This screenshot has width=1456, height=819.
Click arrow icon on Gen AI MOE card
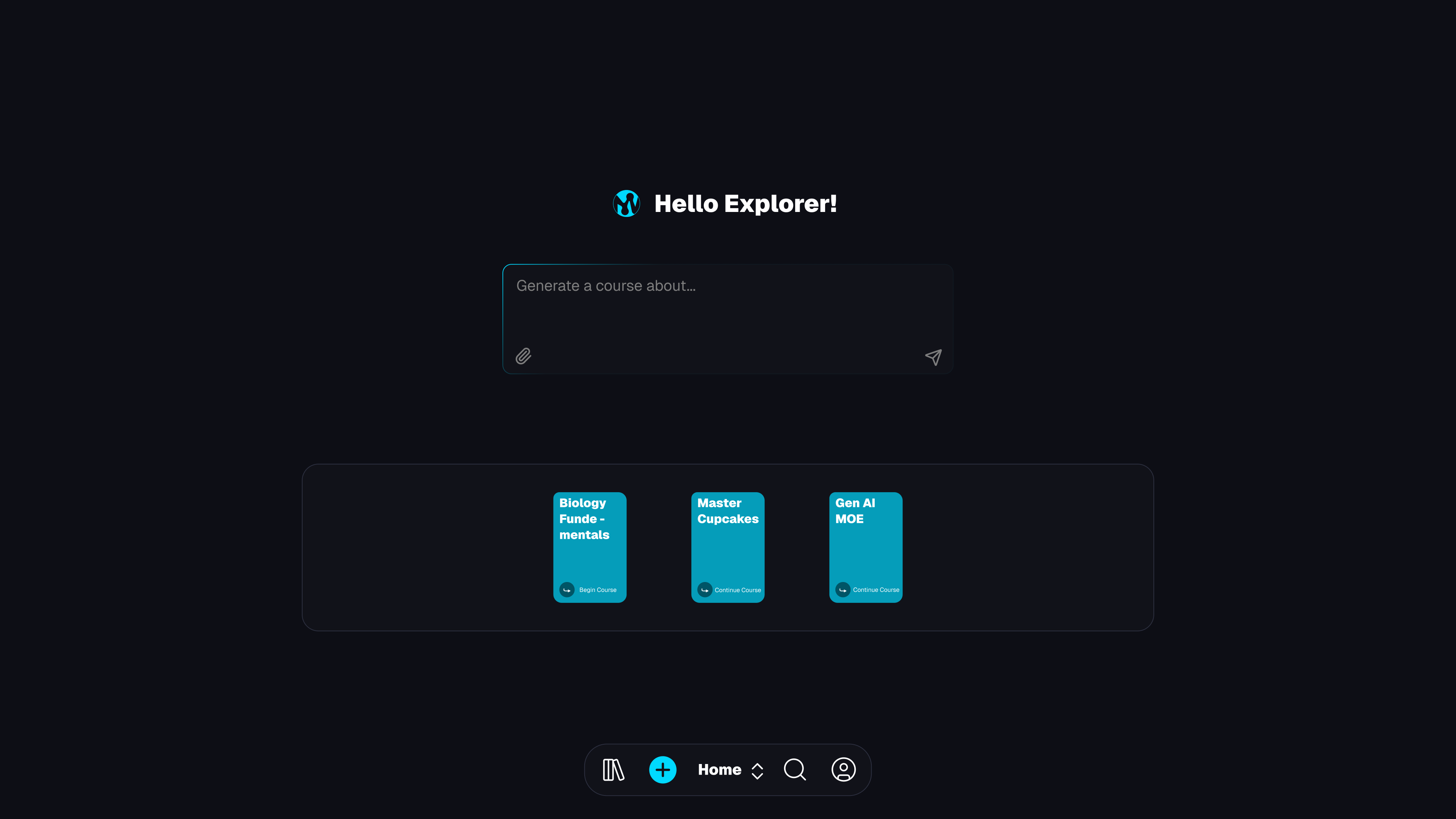(x=843, y=590)
